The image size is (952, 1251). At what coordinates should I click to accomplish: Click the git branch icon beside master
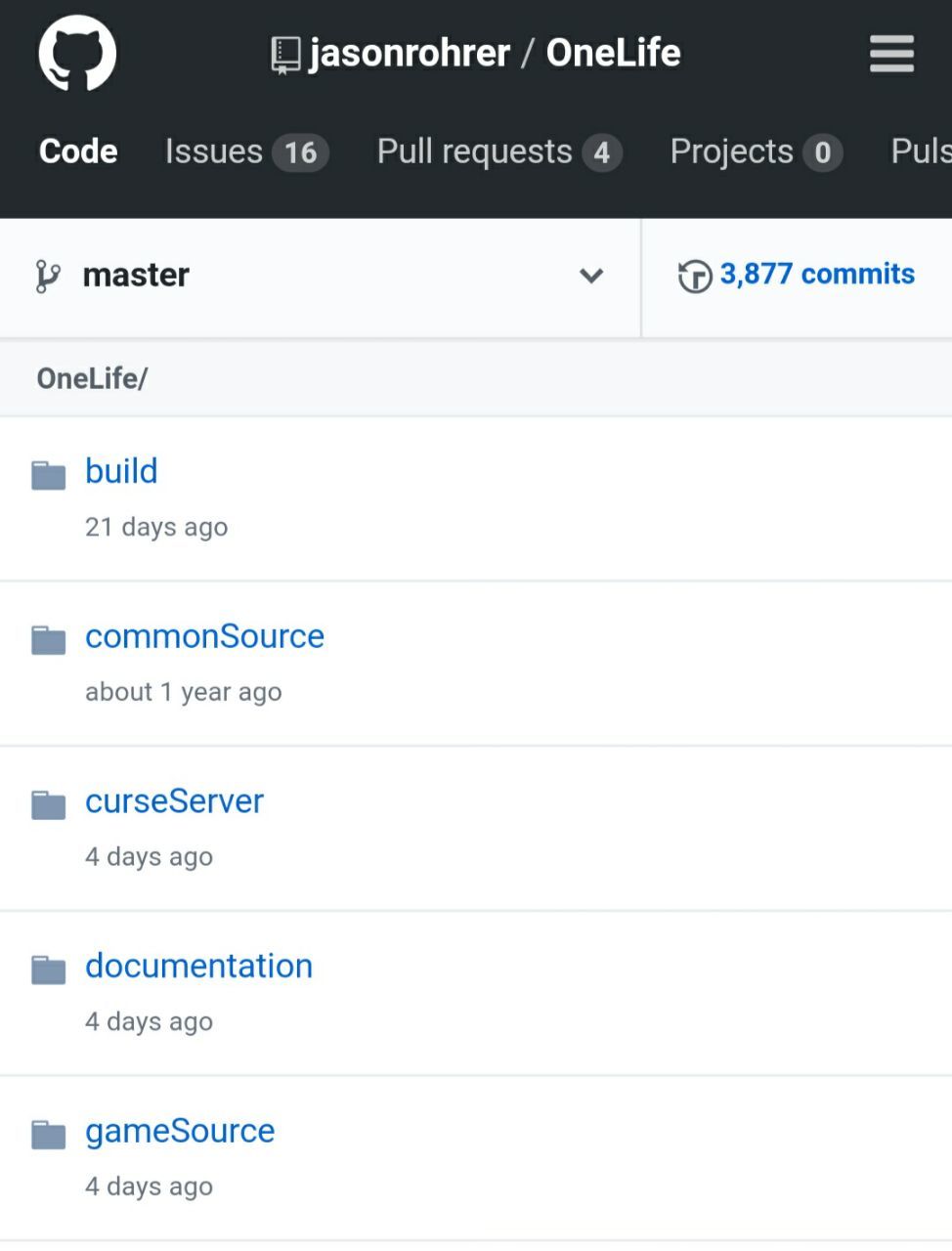[x=48, y=277]
